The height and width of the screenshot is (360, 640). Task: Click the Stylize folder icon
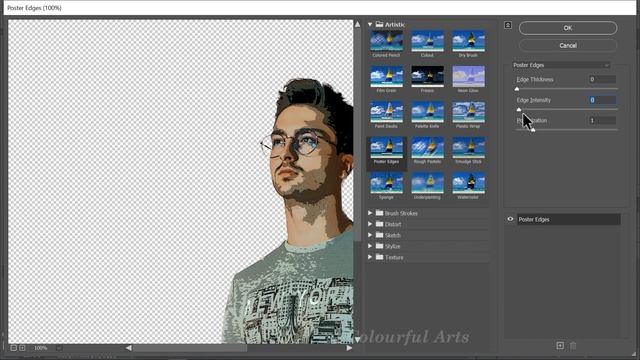point(380,246)
